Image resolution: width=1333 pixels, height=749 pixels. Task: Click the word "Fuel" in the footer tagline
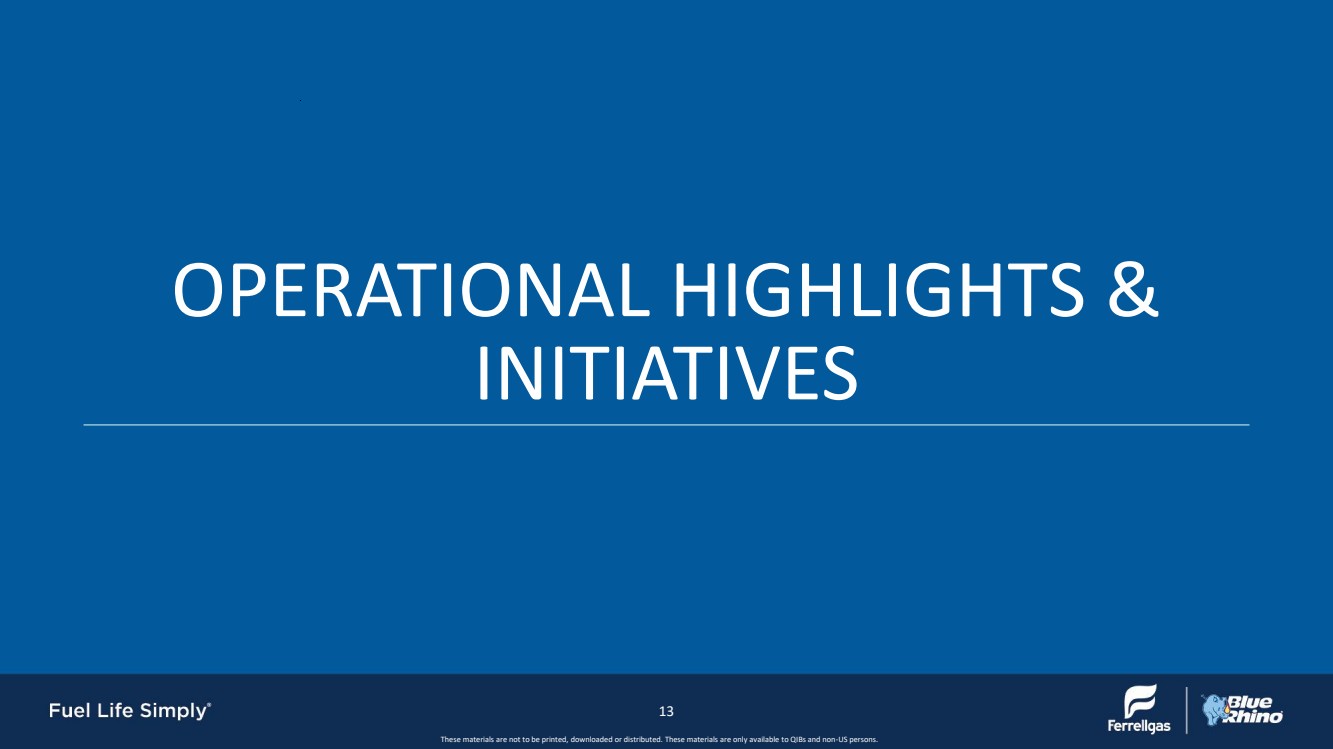pyautogui.click(x=71, y=711)
